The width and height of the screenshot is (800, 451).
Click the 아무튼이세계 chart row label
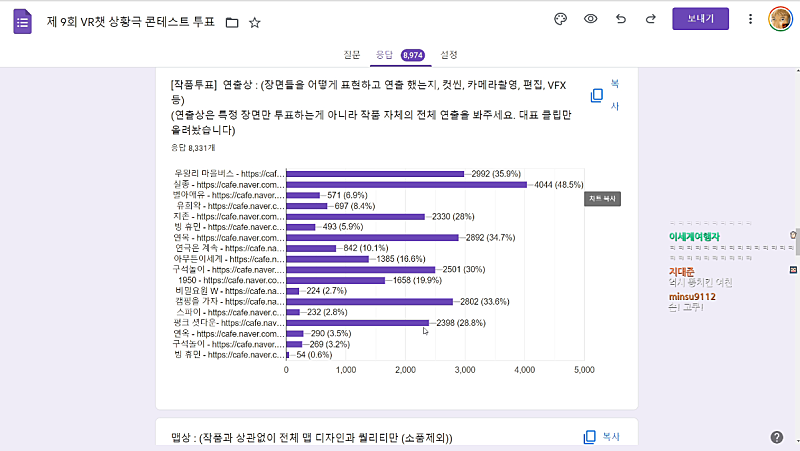[229, 259]
